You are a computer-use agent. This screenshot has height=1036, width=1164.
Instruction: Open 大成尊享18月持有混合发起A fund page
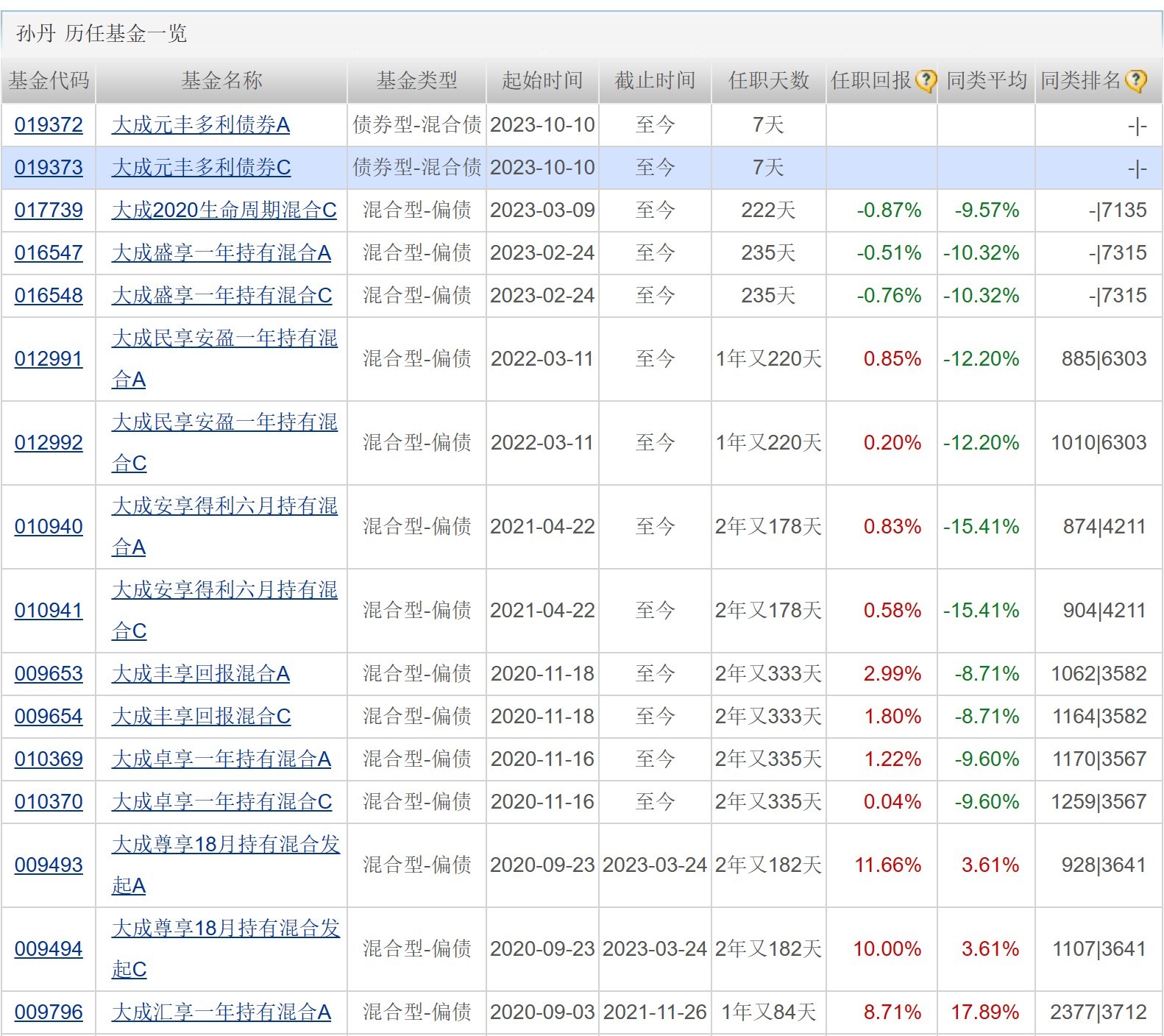(x=226, y=865)
